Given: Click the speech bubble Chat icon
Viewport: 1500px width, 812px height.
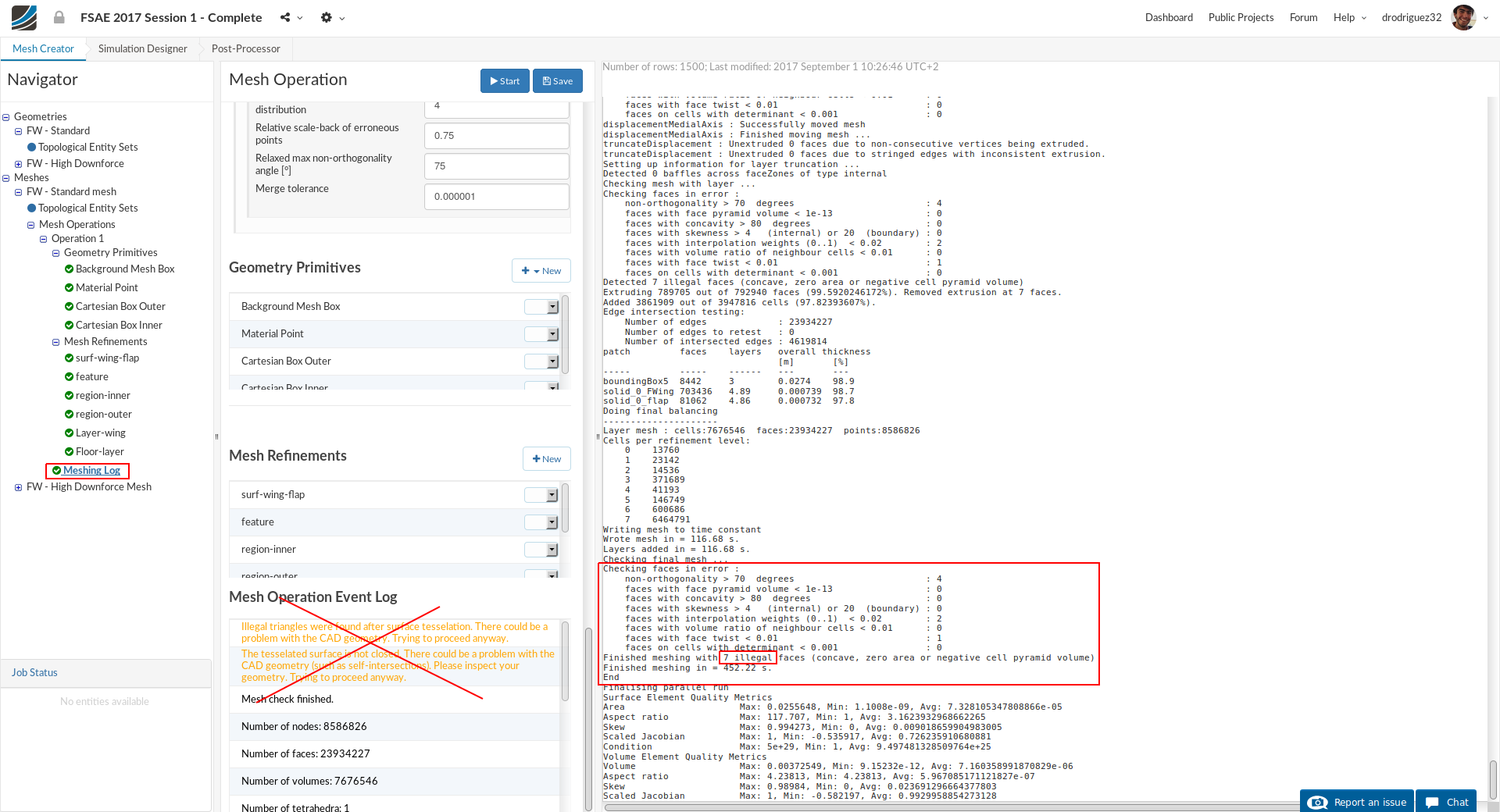Looking at the screenshot, I should coord(1432,802).
